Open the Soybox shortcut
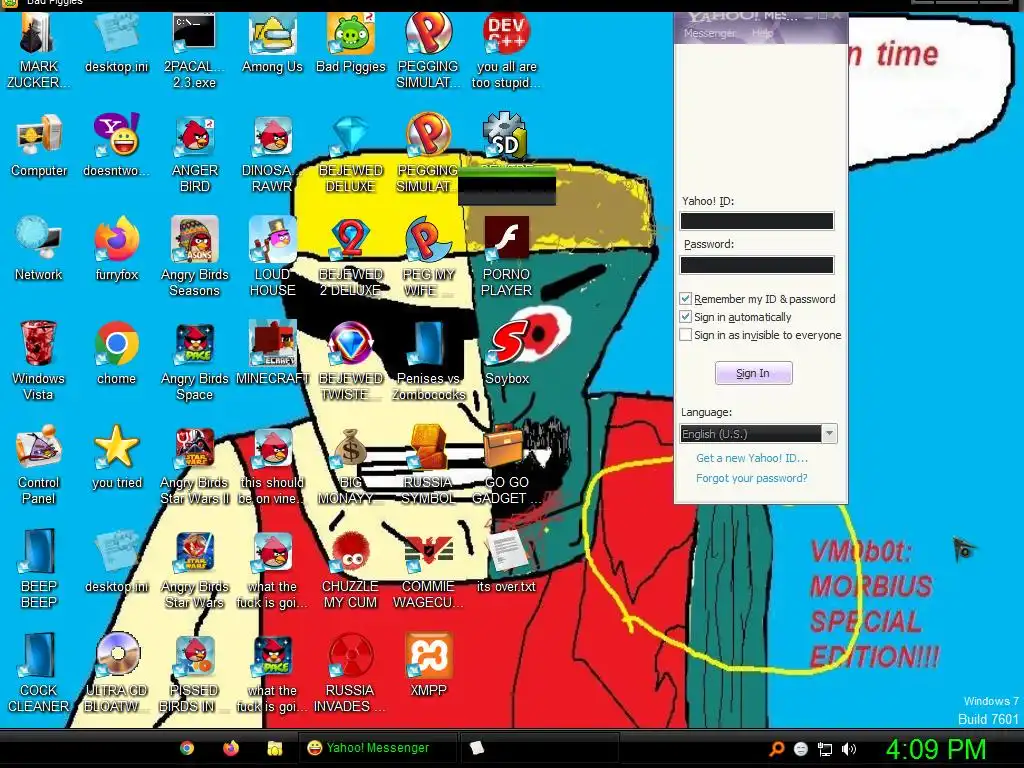 point(507,355)
